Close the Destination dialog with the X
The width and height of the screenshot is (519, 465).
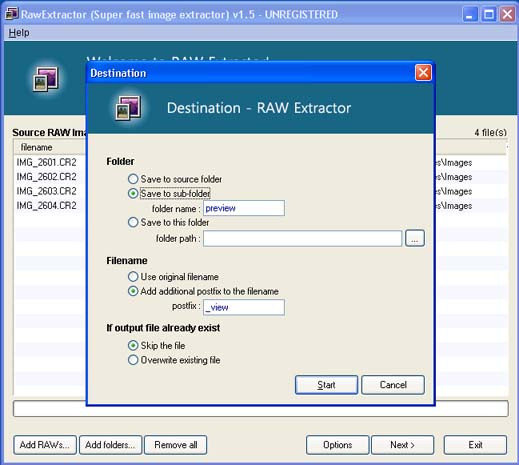pyautogui.click(x=423, y=72)
